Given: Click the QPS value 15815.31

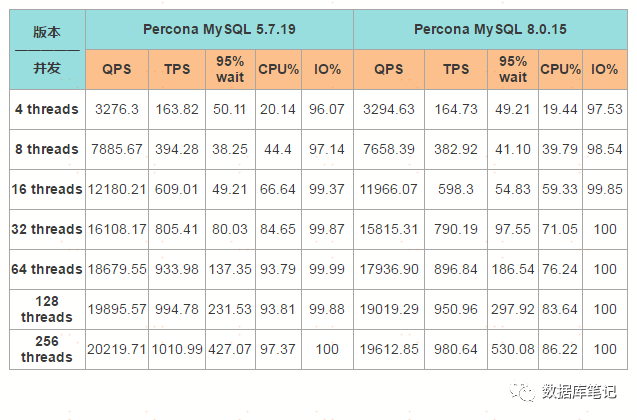Looking at the screenshot, I should coord(388,229).
